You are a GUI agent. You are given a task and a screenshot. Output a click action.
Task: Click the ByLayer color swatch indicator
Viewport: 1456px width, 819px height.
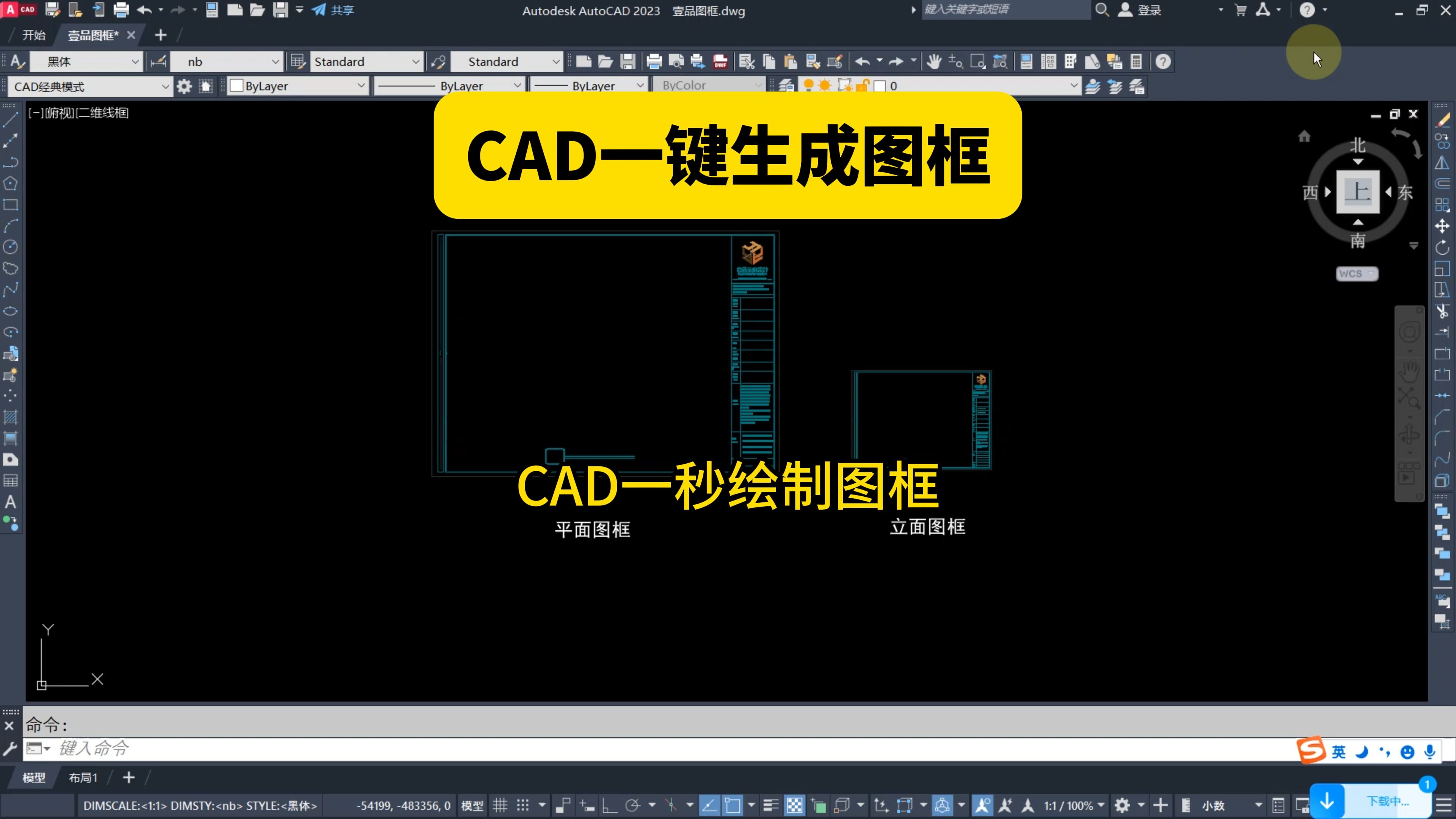237,86
